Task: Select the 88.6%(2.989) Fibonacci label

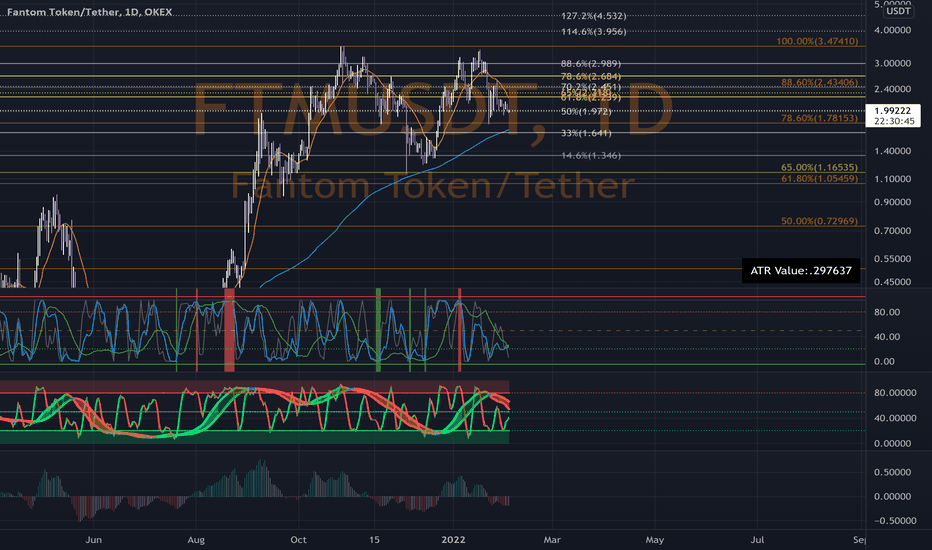Action: click(x=590, y=64)
